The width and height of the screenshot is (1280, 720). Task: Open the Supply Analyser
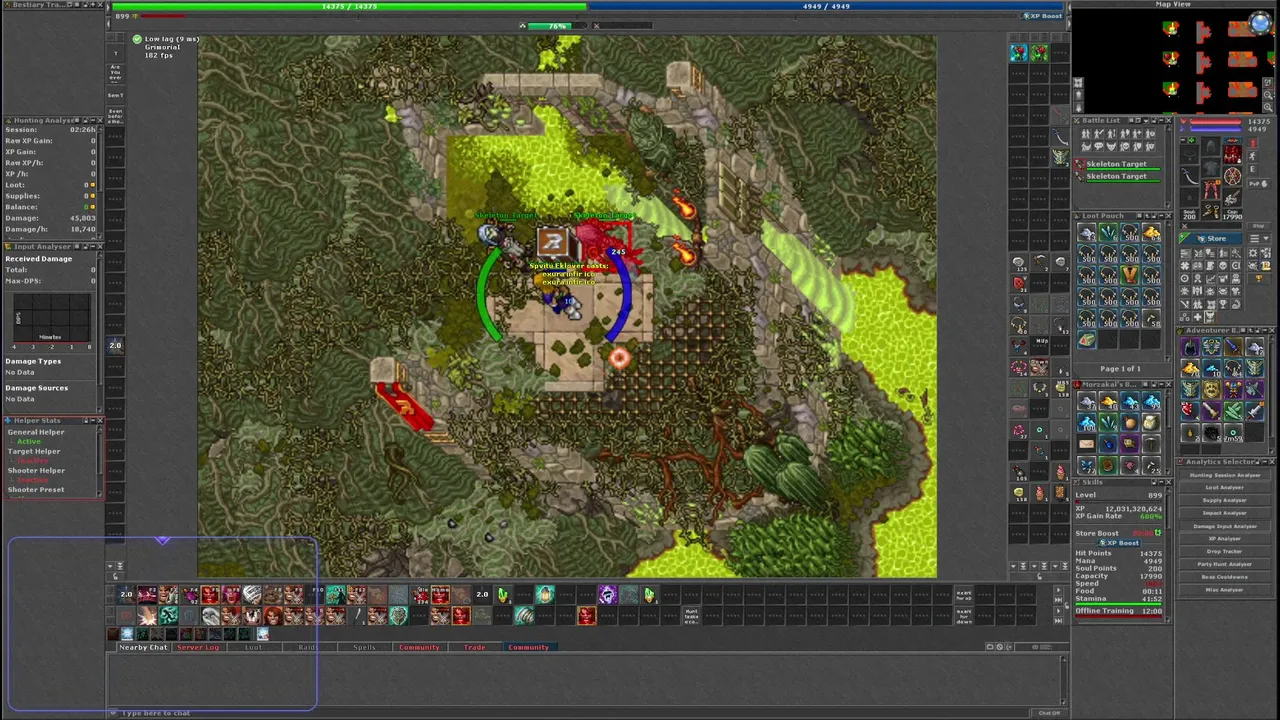[x=1224, y=500]
